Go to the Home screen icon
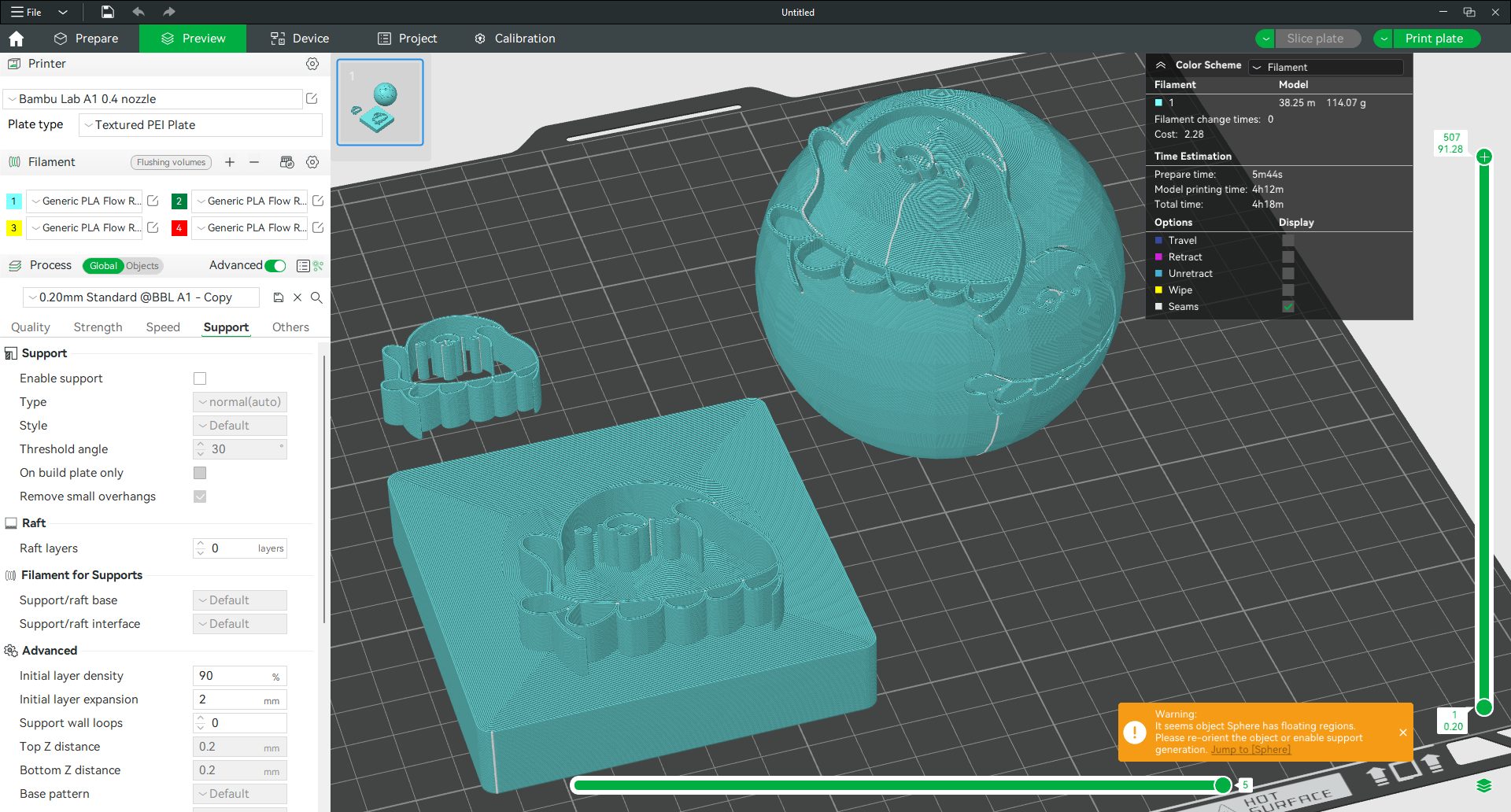The image size is (1511, 812). [x=16, y=39]
